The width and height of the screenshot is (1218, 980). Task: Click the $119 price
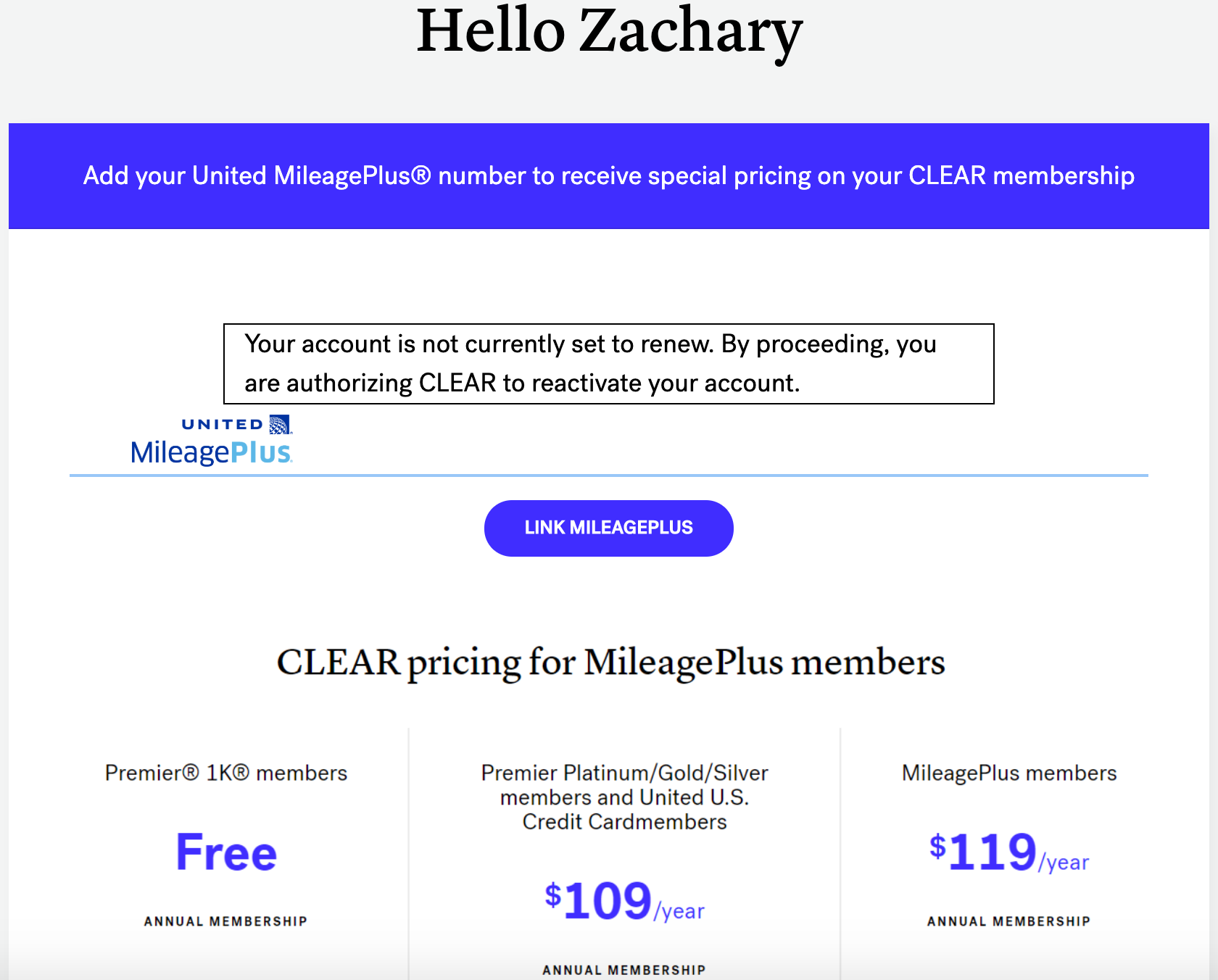tap(984, 852)
